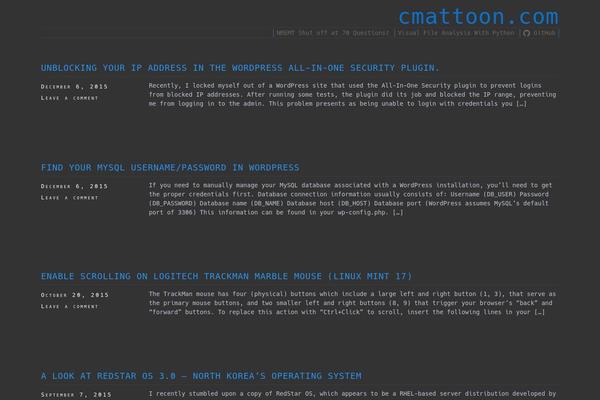Click the GitHub octocat icon
Screen dimensions: 600x400
point(527,33)
